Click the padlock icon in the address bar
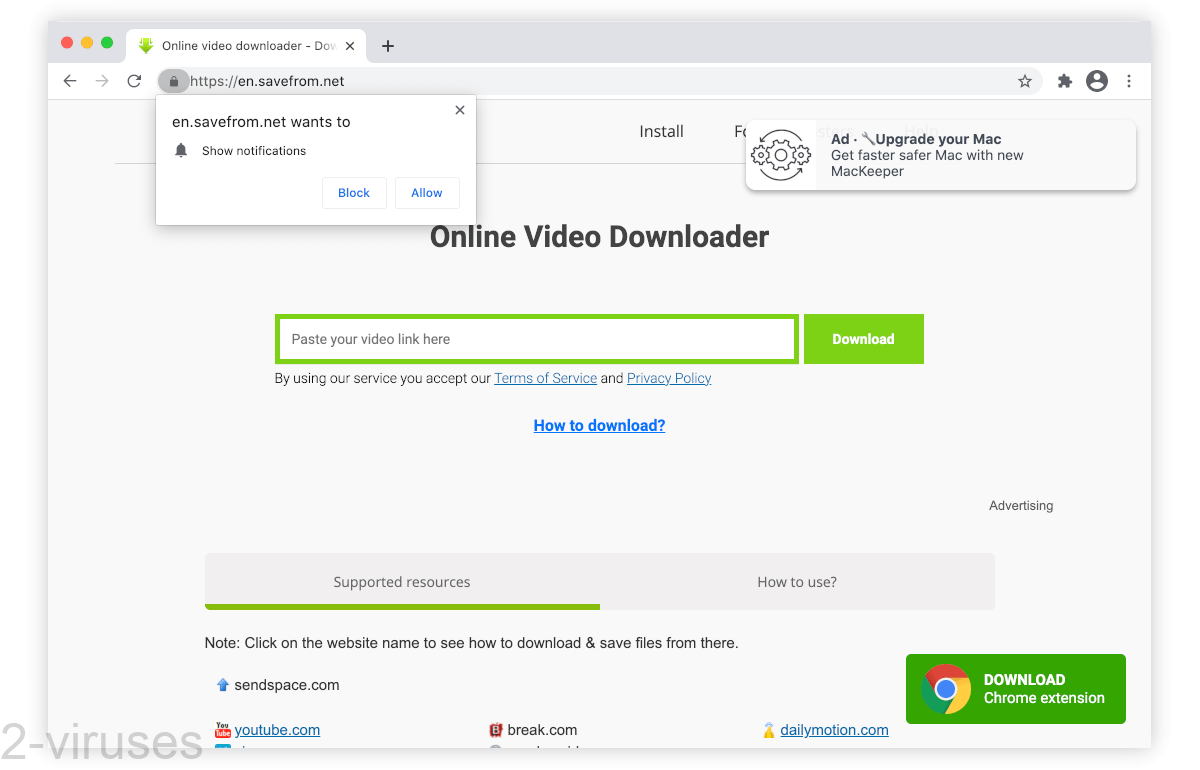 tap(174, 81)
